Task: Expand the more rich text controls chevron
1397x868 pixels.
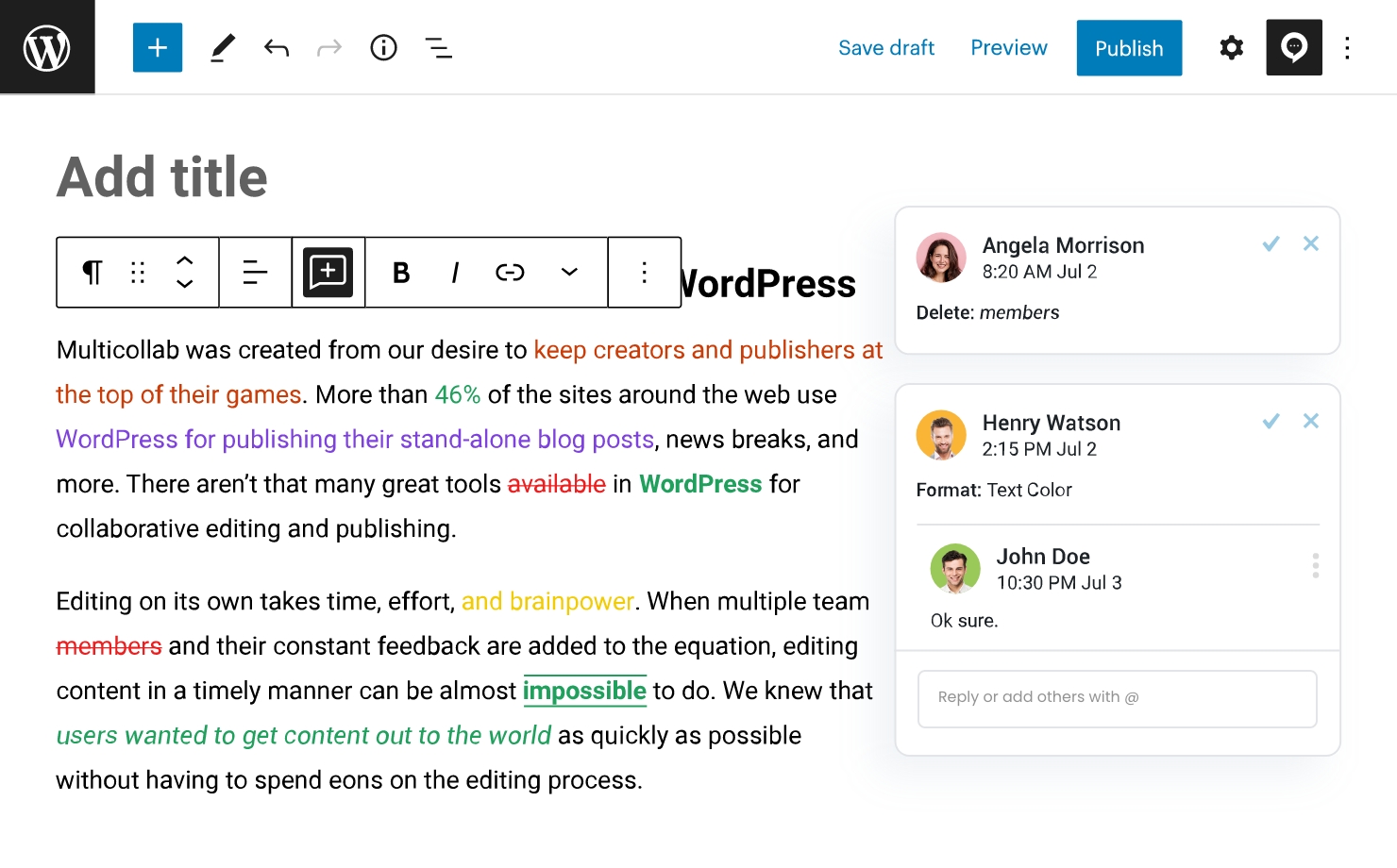Action: pos(569,273)
